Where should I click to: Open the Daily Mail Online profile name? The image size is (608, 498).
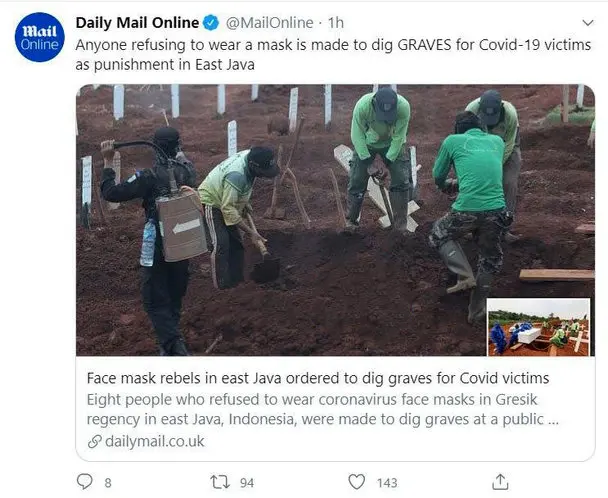pos(139,21)
